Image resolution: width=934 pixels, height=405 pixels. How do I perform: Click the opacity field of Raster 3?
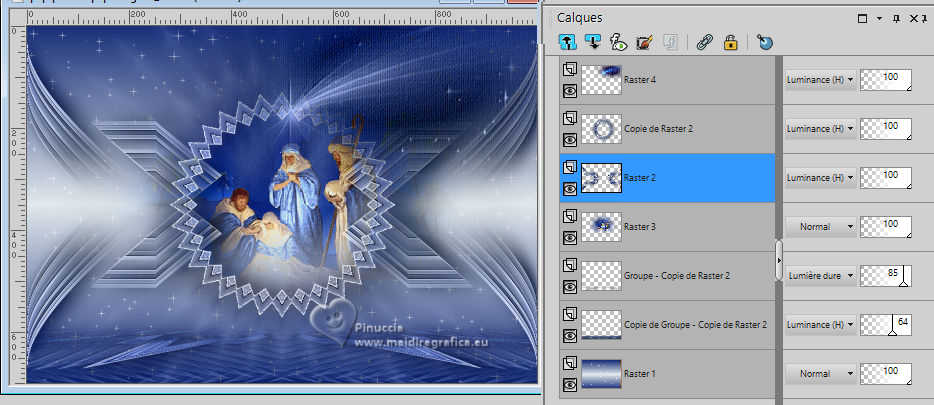point(886,226)
